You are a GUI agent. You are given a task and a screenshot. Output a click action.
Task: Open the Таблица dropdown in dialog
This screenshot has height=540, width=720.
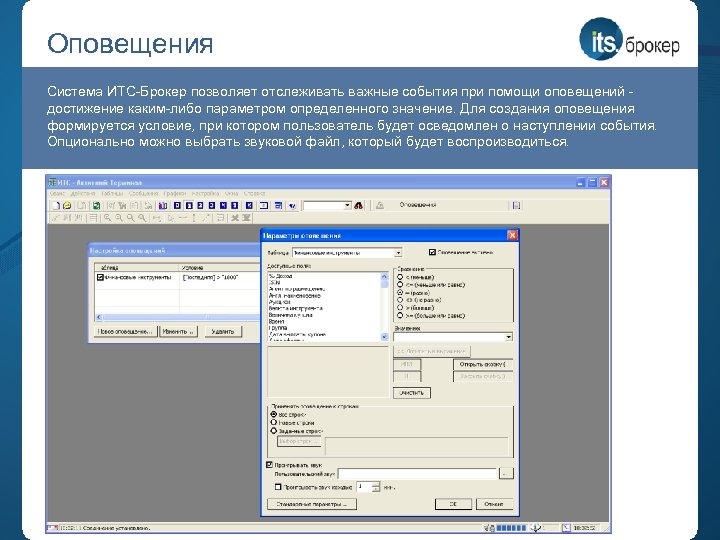click(x=398, y=253)
